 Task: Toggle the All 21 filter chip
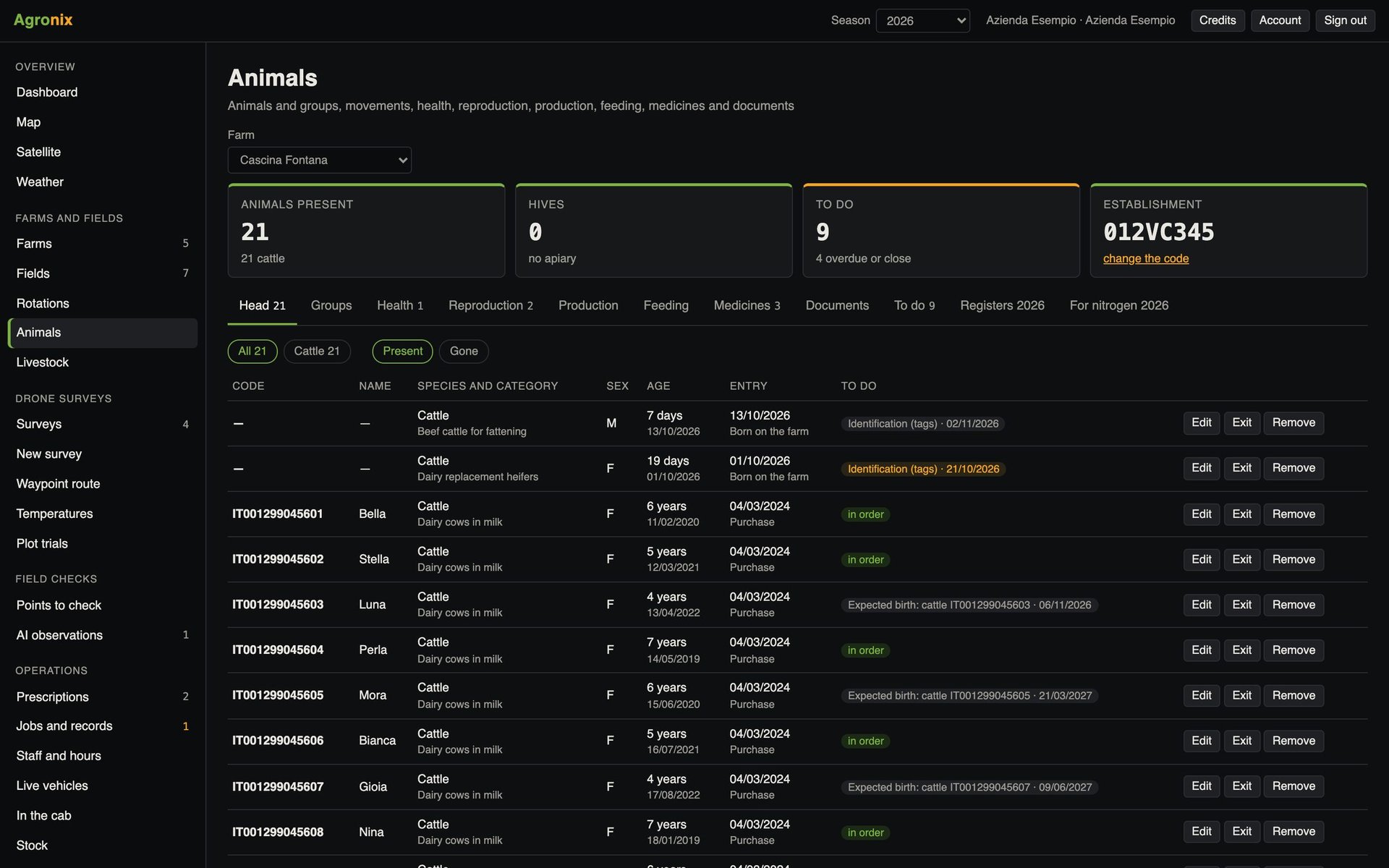coord(252,351)
